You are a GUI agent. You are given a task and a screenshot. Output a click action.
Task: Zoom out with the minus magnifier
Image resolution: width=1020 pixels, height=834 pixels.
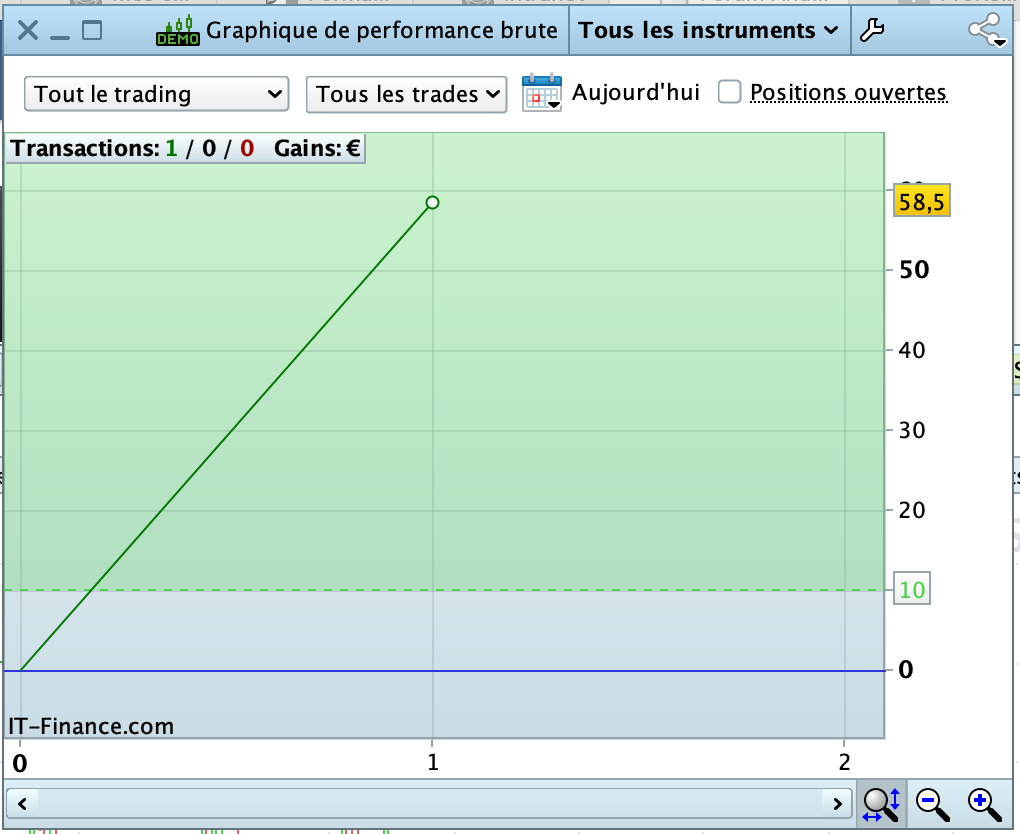(x=932, y=804)
